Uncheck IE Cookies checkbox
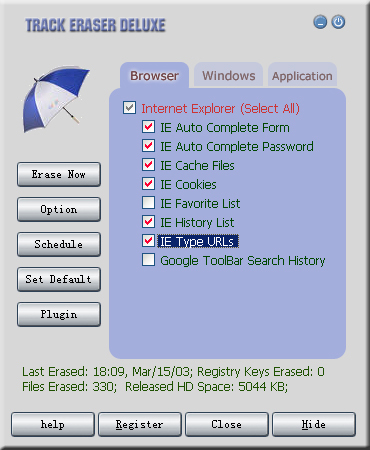The image size is (370, 450). pos(148,184)
